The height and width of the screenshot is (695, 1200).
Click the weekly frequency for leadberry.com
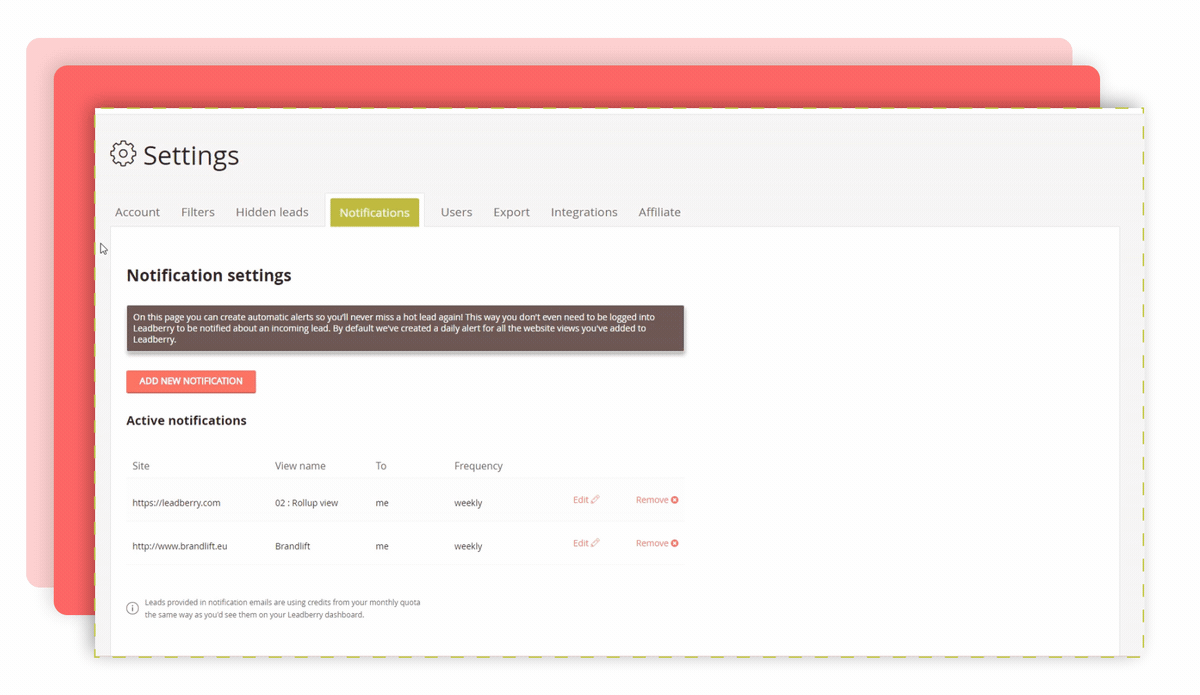tap(468, 503)
